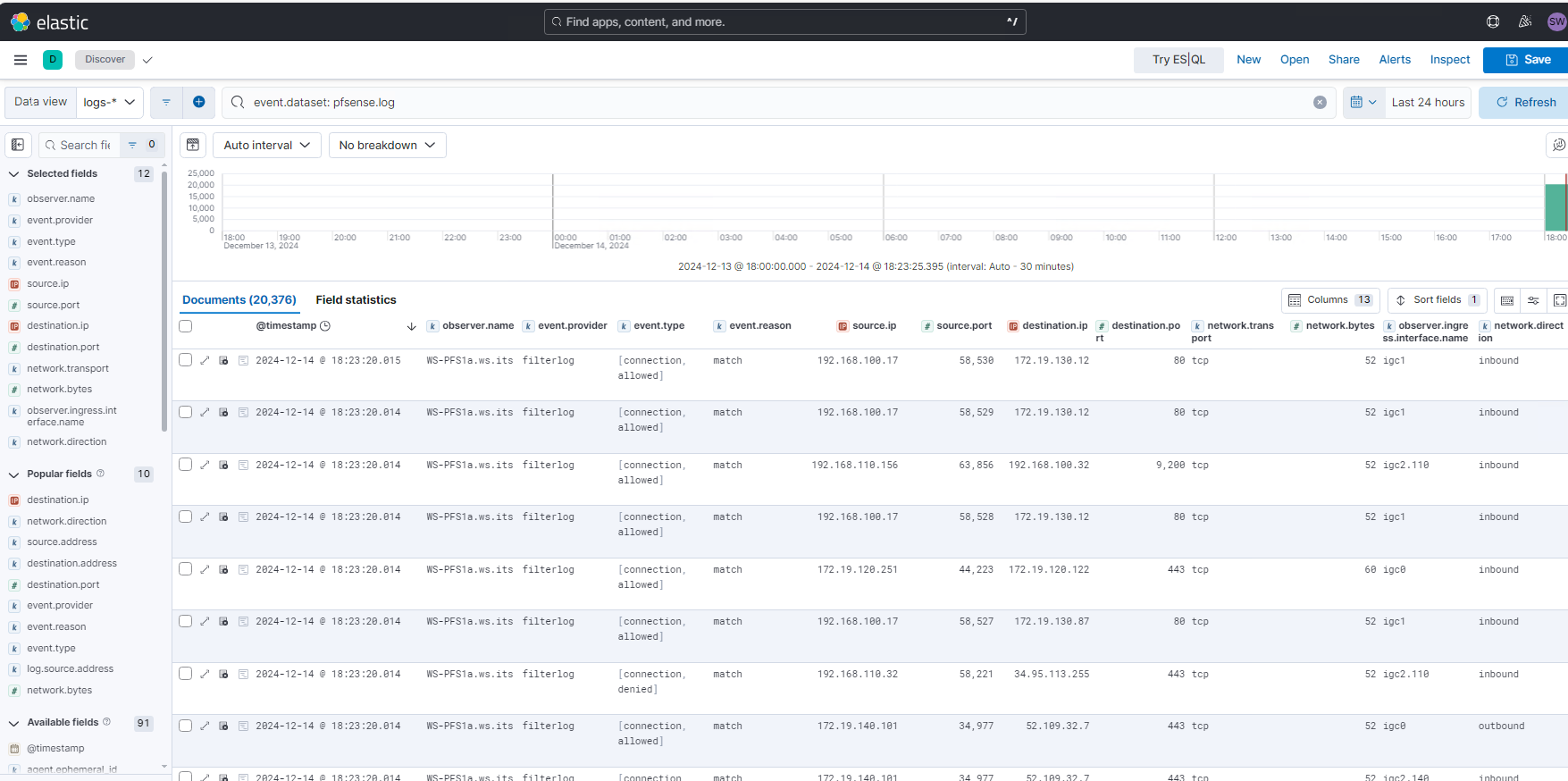Image resolution: width=1568 pixels, height=781 pixels.
Task: Check the row with source port 58,528
Action: click(186, 516)
